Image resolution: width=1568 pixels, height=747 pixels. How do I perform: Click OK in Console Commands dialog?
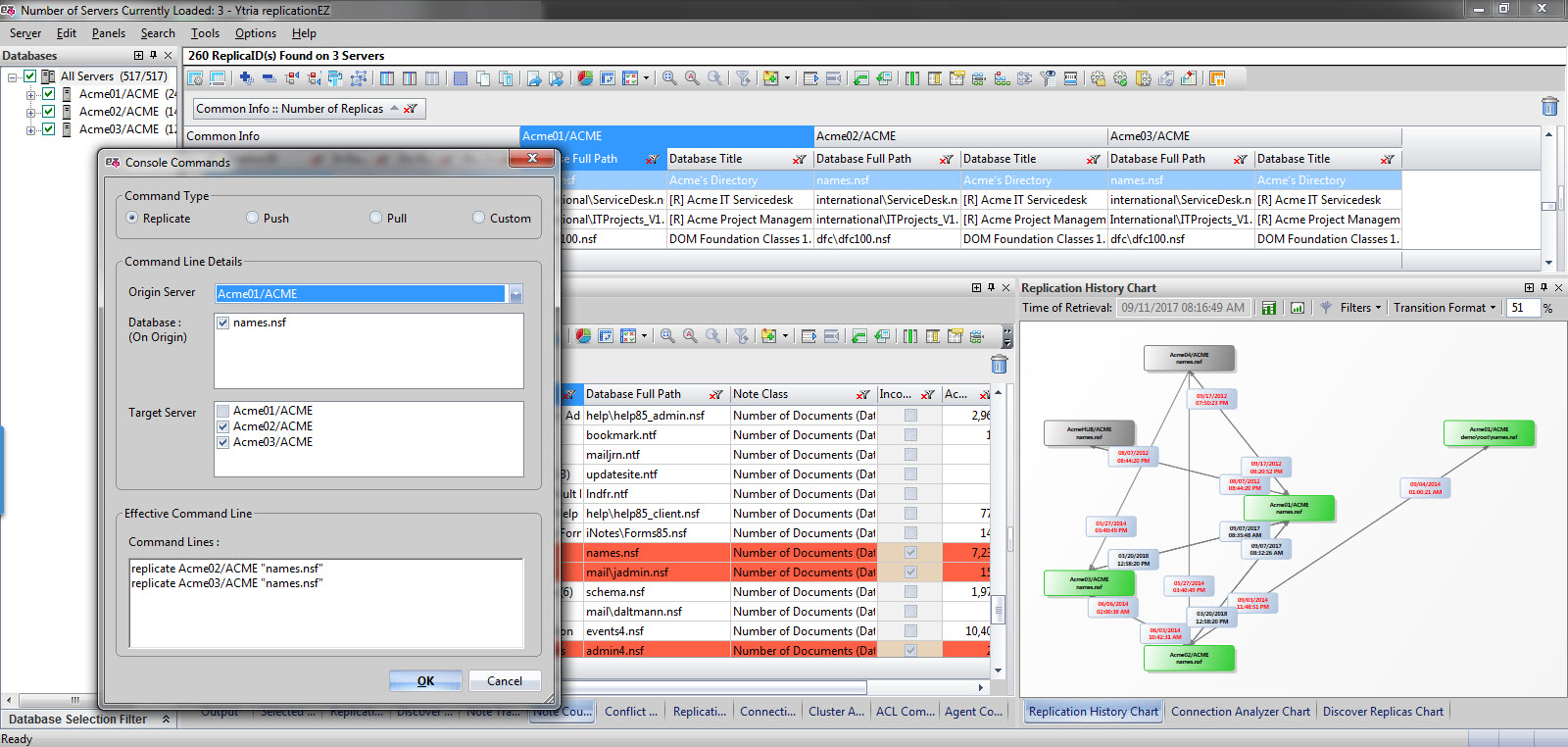pos(425,680)
